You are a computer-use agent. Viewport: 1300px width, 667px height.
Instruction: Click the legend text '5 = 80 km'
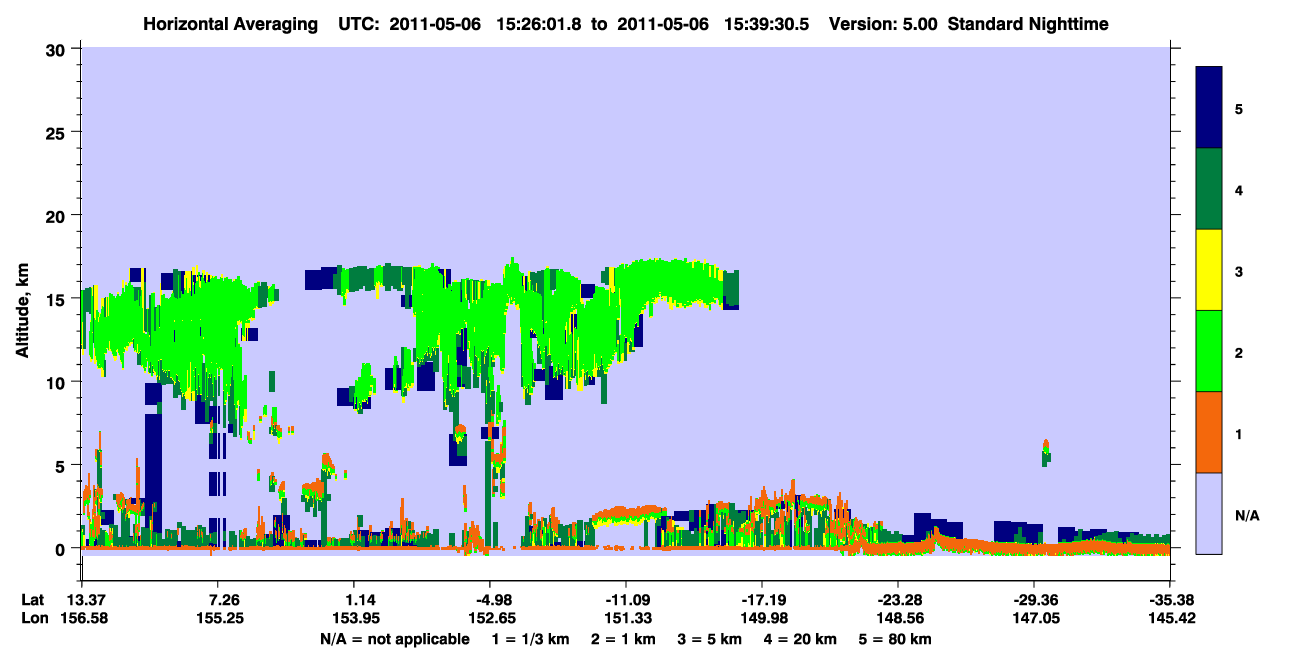click(x=896, y=639)
